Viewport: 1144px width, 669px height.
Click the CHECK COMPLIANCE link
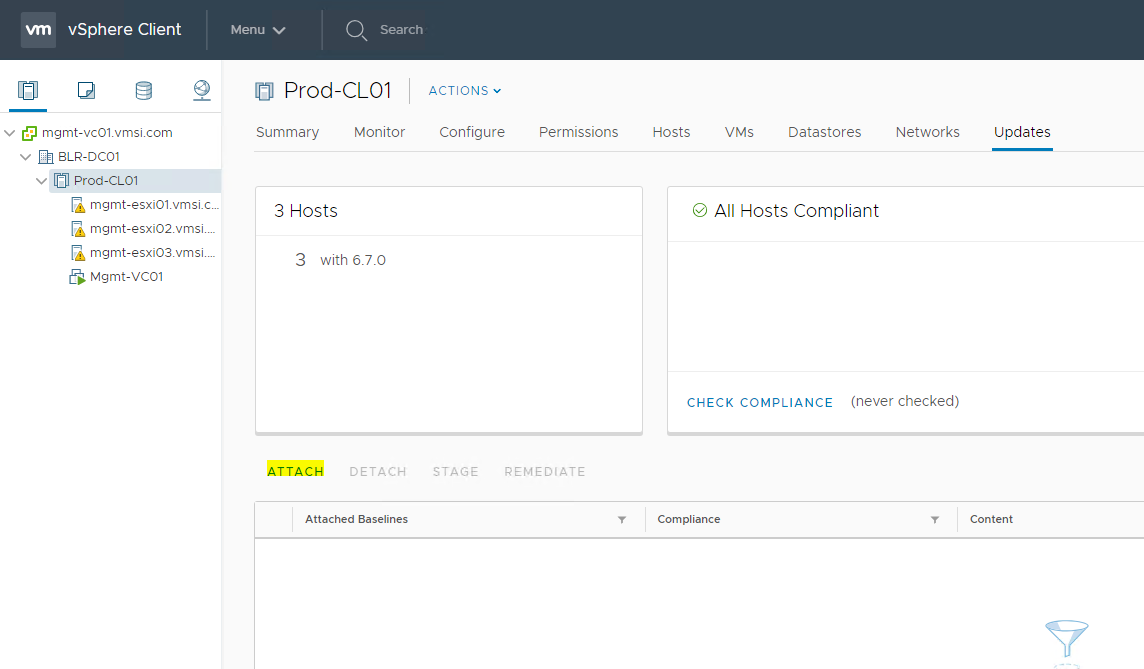pos(760,403)
